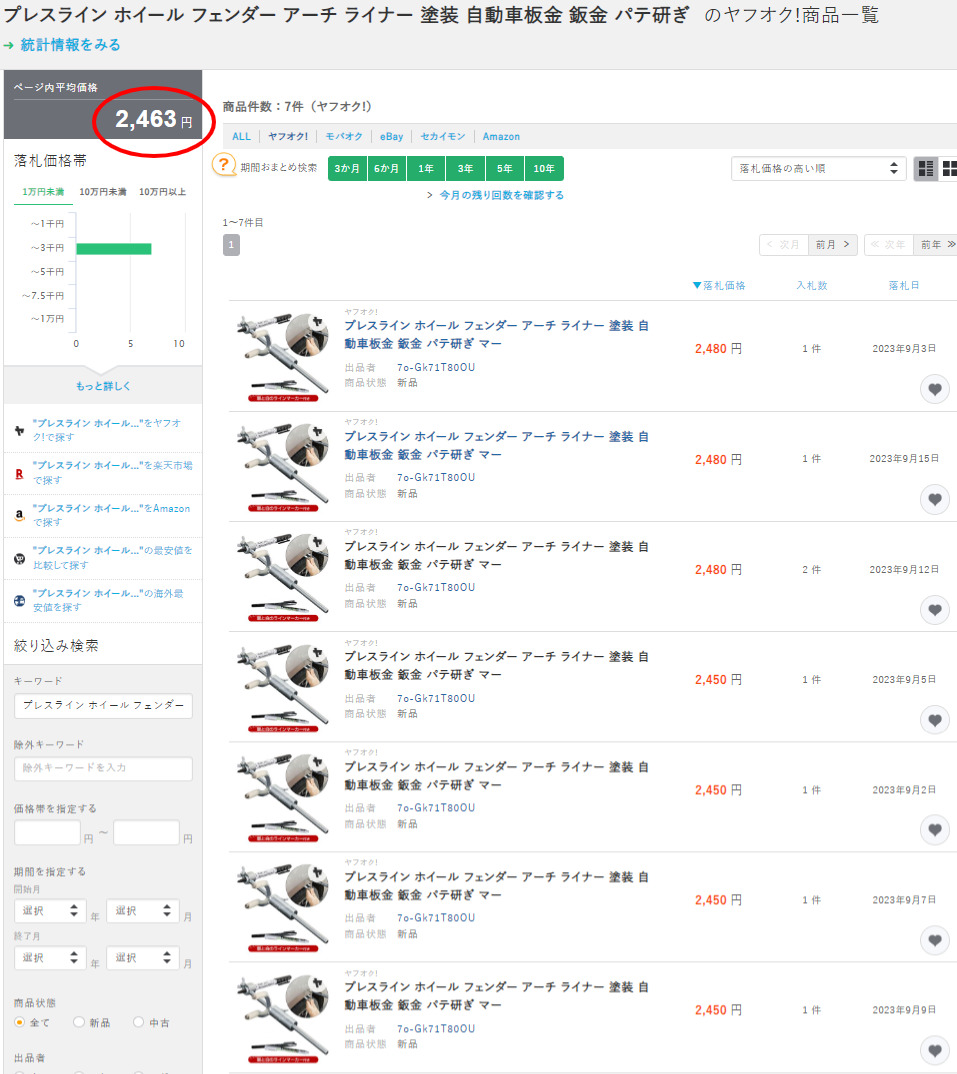Select the 全て item condition radio button
This screenshot has height=1074, width=957.
(20, 1022)
